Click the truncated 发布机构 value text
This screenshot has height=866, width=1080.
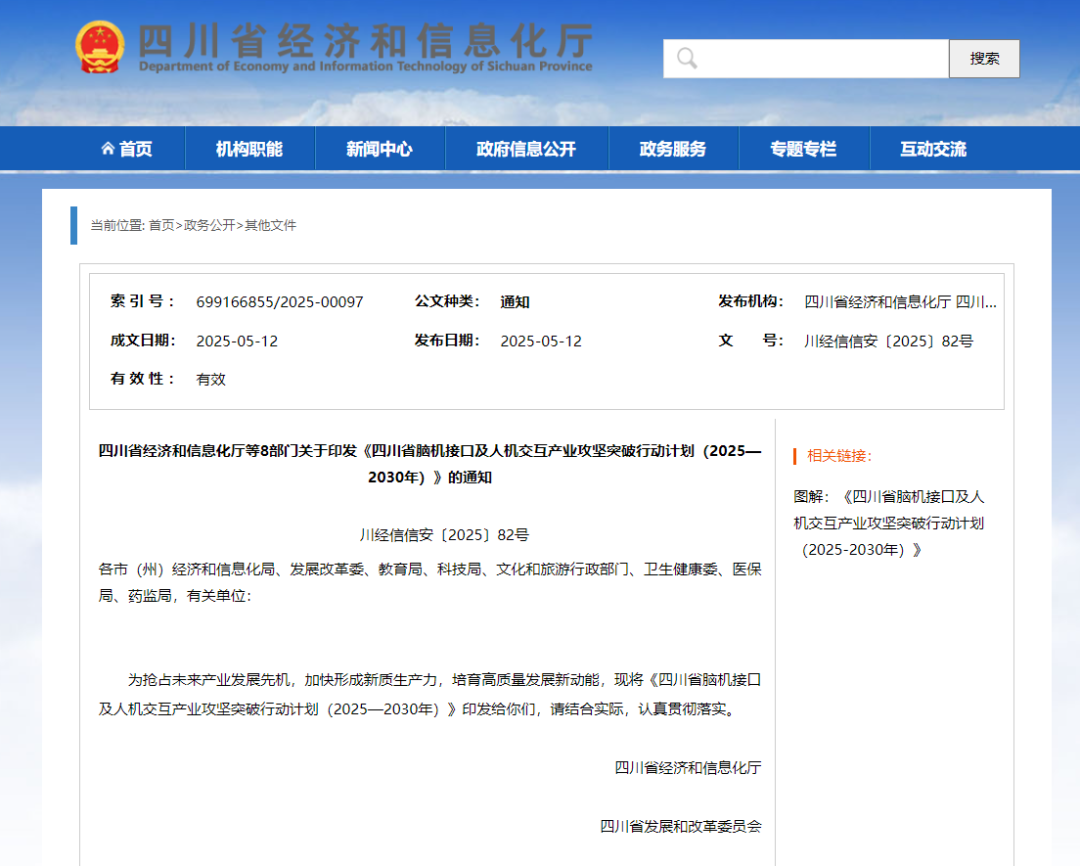[900, 302]
